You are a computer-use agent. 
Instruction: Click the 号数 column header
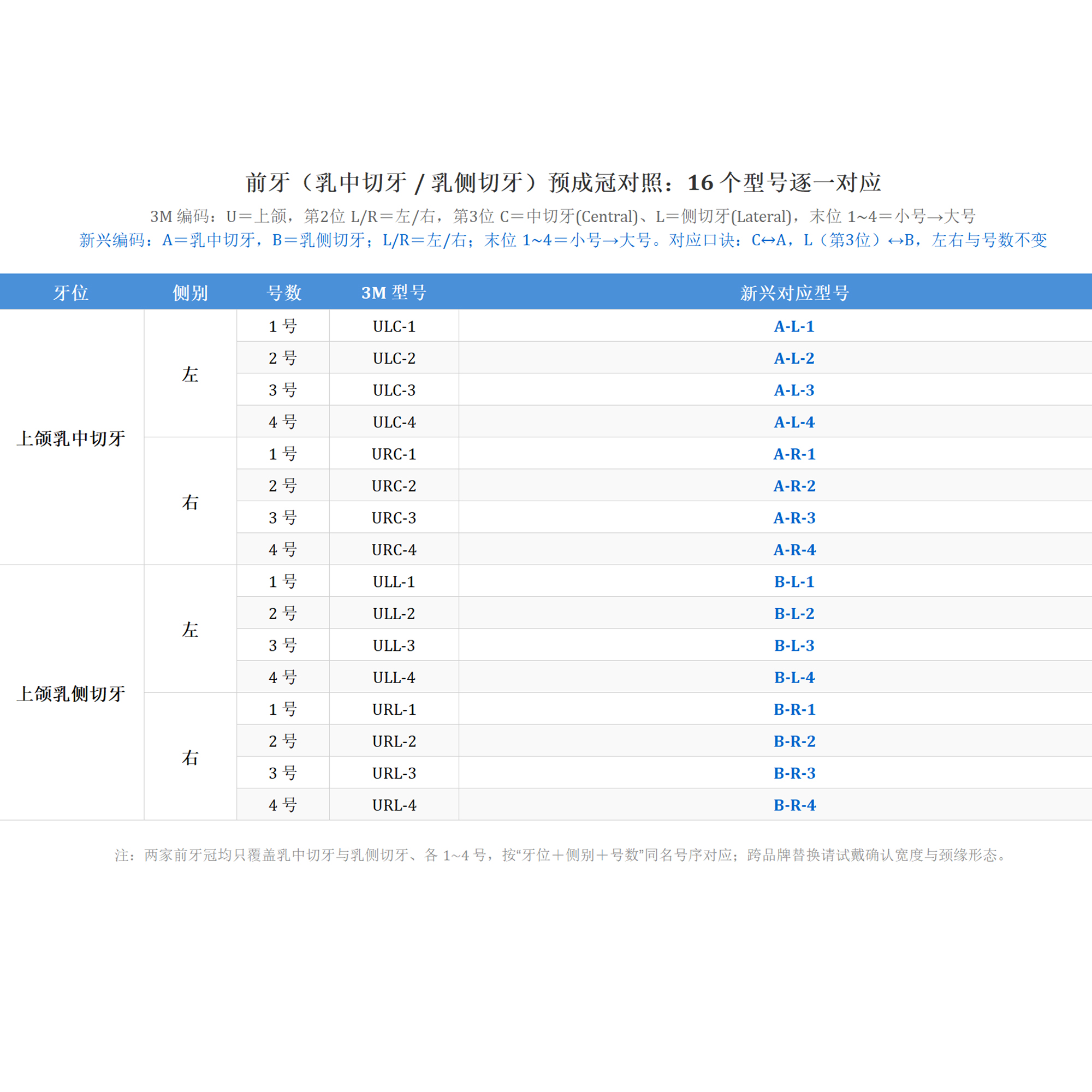pyautogui.click(x=284, y=292)
